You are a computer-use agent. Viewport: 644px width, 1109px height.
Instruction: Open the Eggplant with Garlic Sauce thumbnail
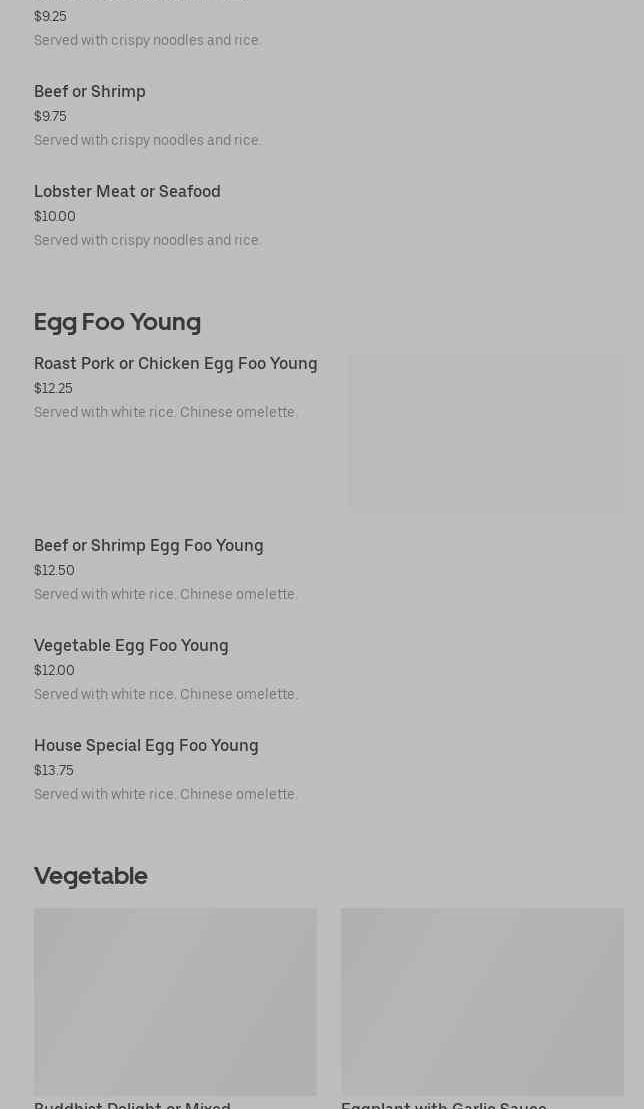[482, 1001]
